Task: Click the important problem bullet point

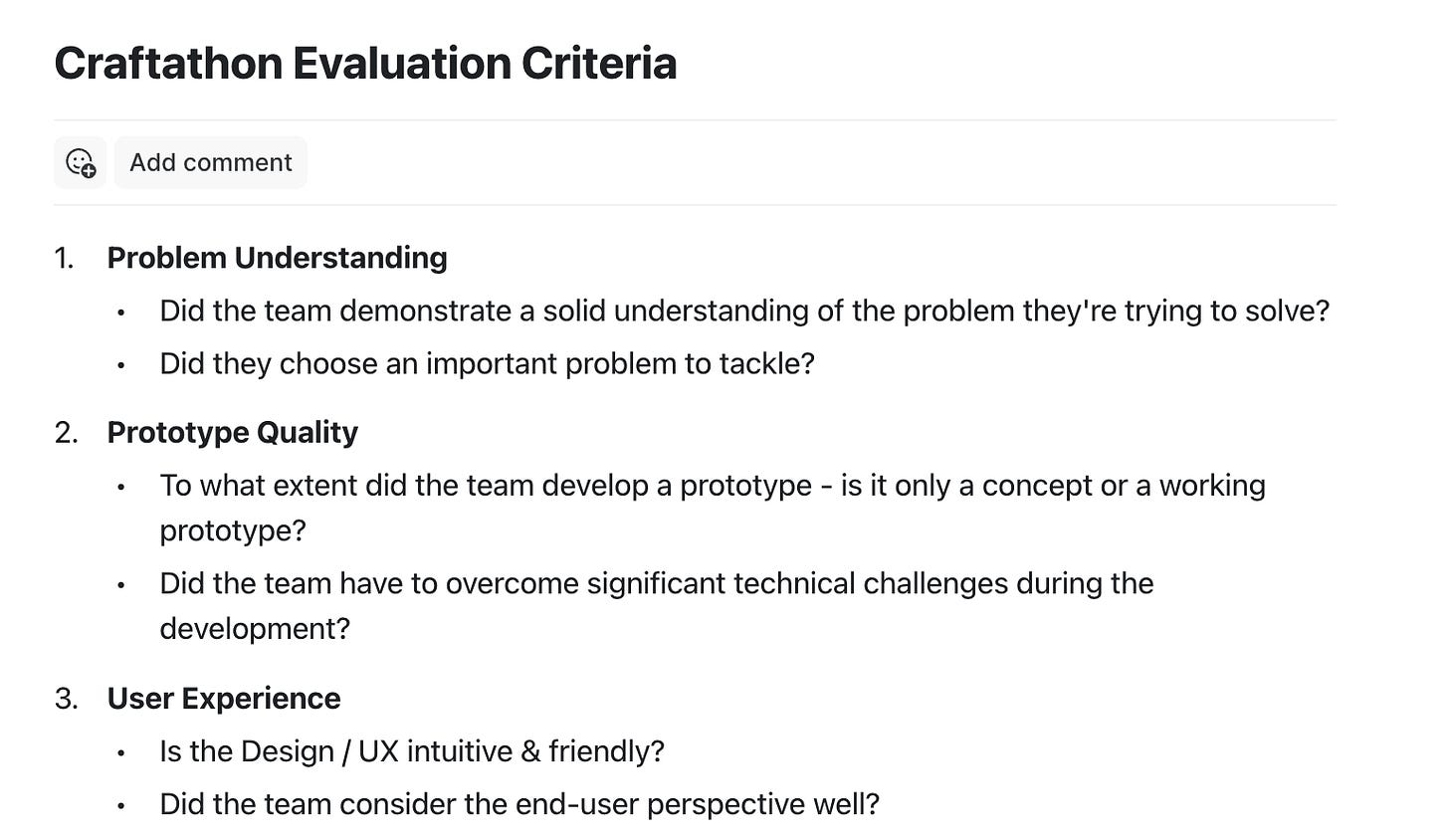Action: coord(486,363)
